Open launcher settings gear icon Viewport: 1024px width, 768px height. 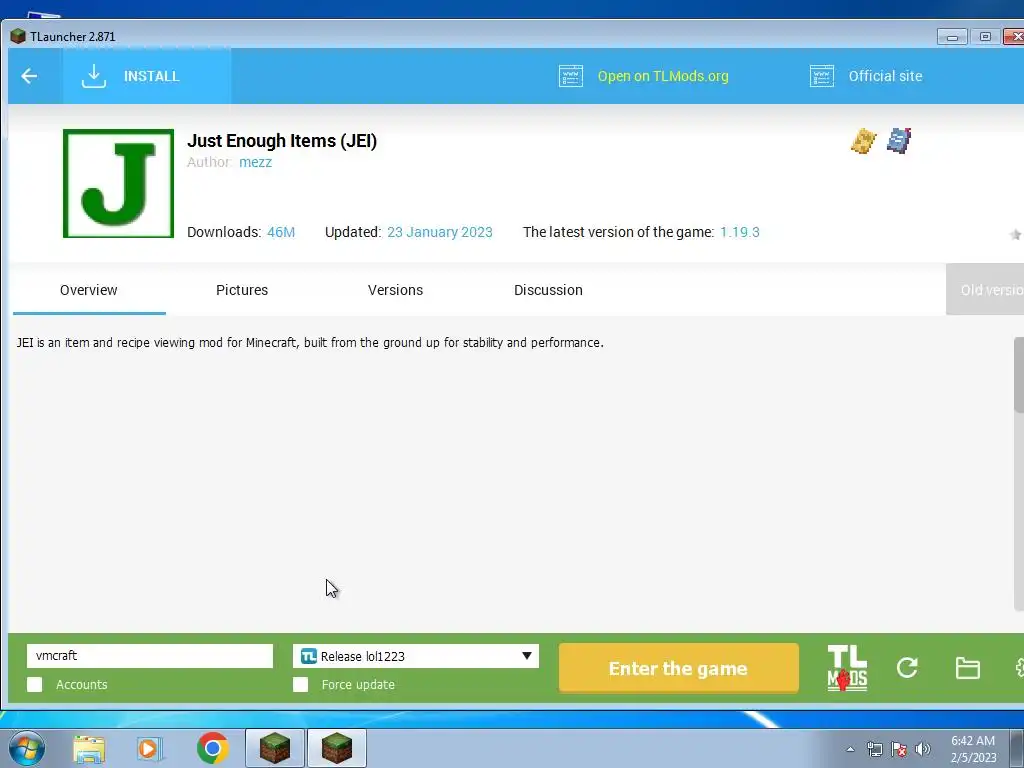pos(1019,668)
